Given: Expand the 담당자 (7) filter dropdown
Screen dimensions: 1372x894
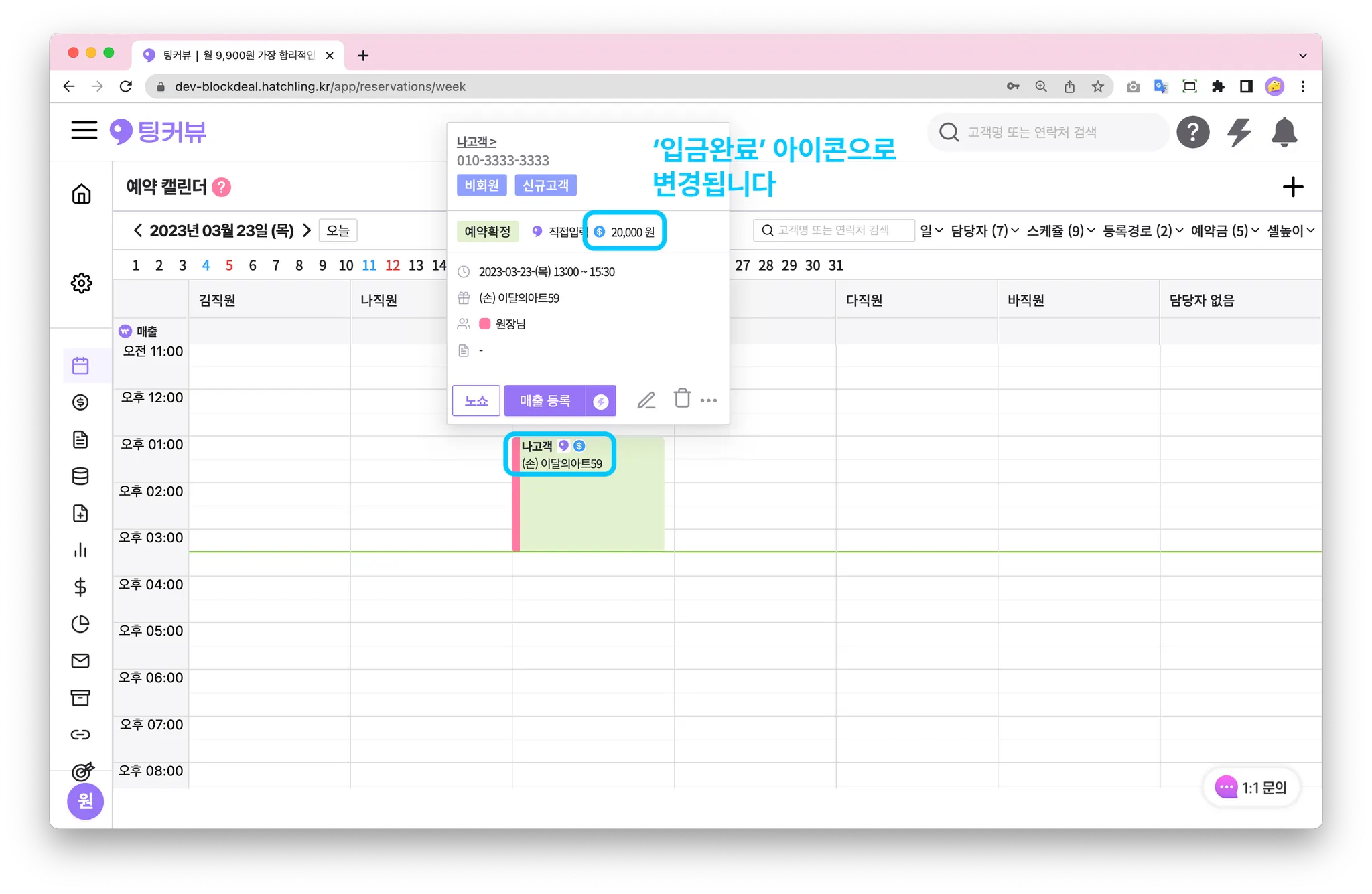Looking at the screenshot, I should click(x=985, y=230).
